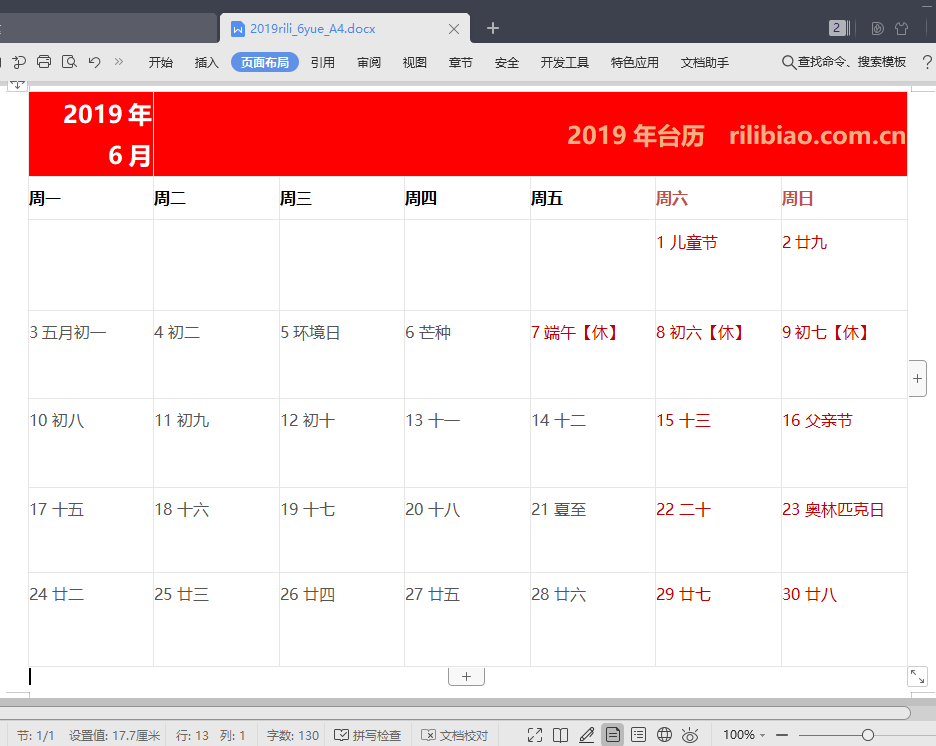Screen dimensions: 936x746
Task: Click the horizontal scrollbar
Action: pyautogui.click(x=455, y=713)
